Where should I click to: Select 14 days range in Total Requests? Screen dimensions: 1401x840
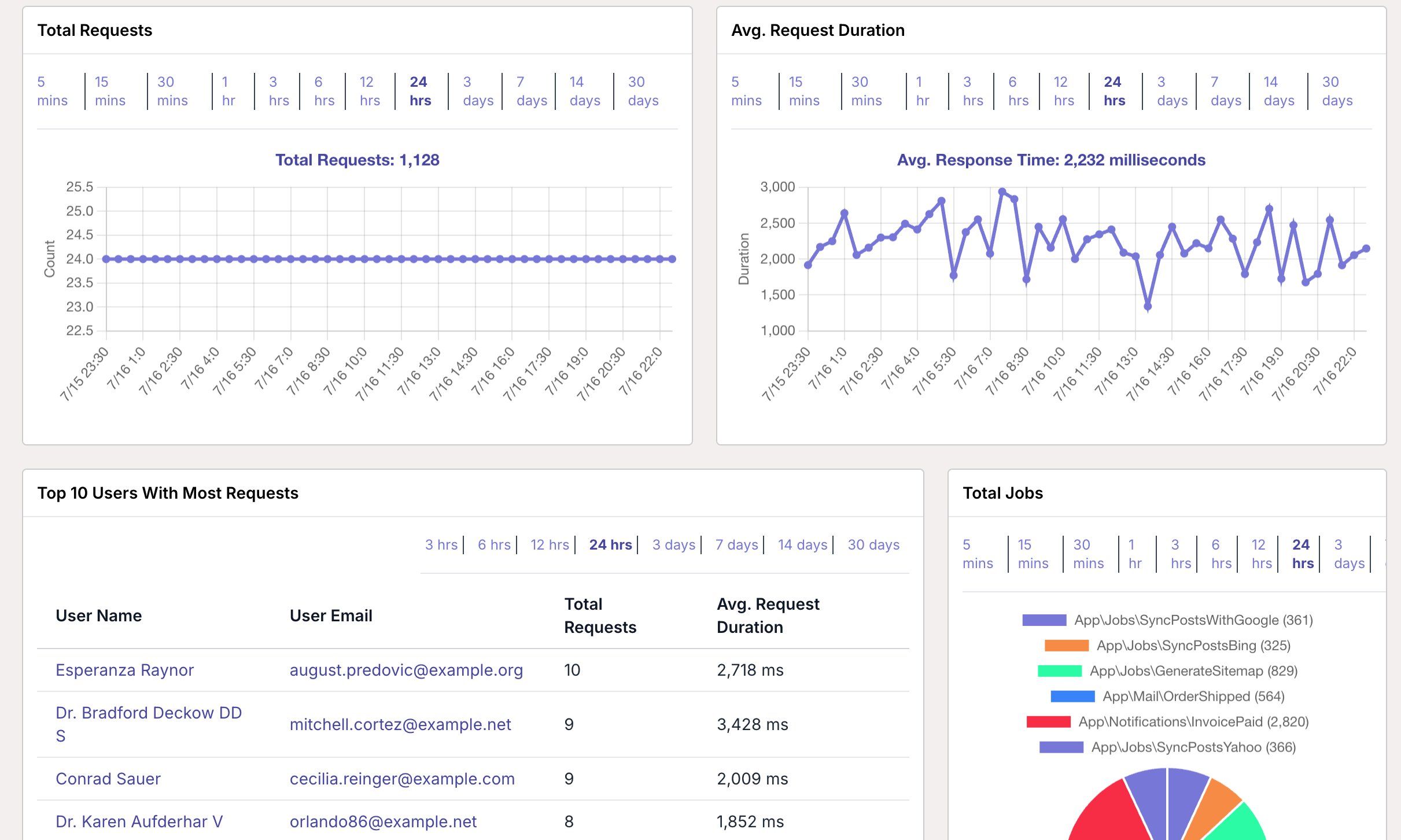click(x=585, y=91)
